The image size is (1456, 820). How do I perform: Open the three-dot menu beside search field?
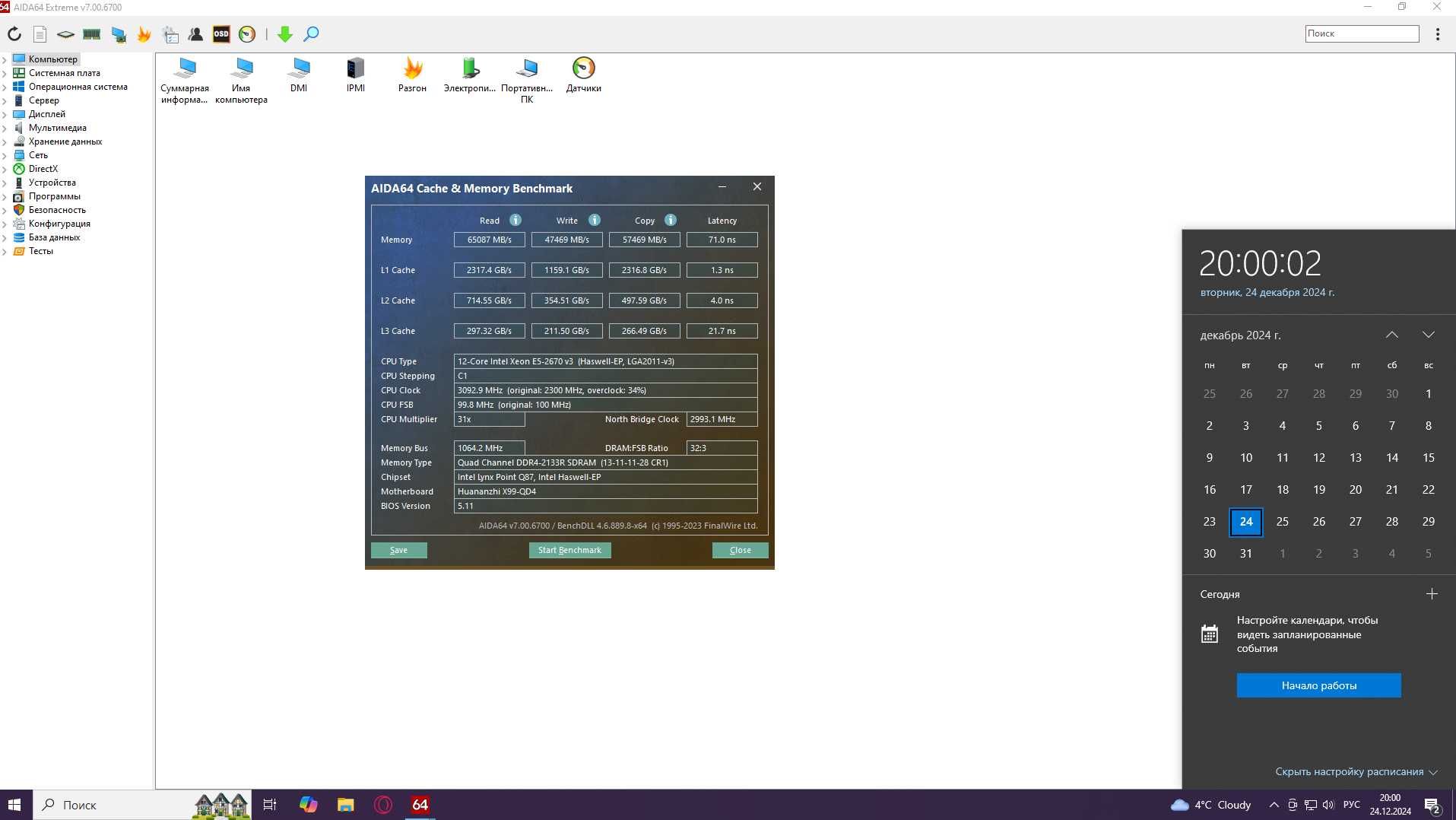pyautogui.click(x=1438, y=34)
